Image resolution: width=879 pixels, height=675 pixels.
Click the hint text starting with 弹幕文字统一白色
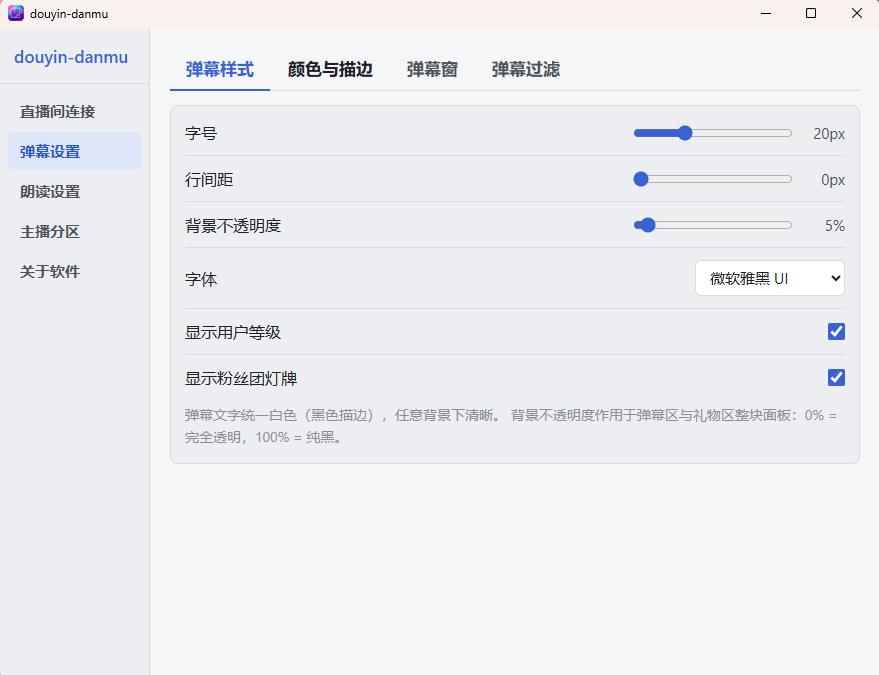[x=511, y=426]
